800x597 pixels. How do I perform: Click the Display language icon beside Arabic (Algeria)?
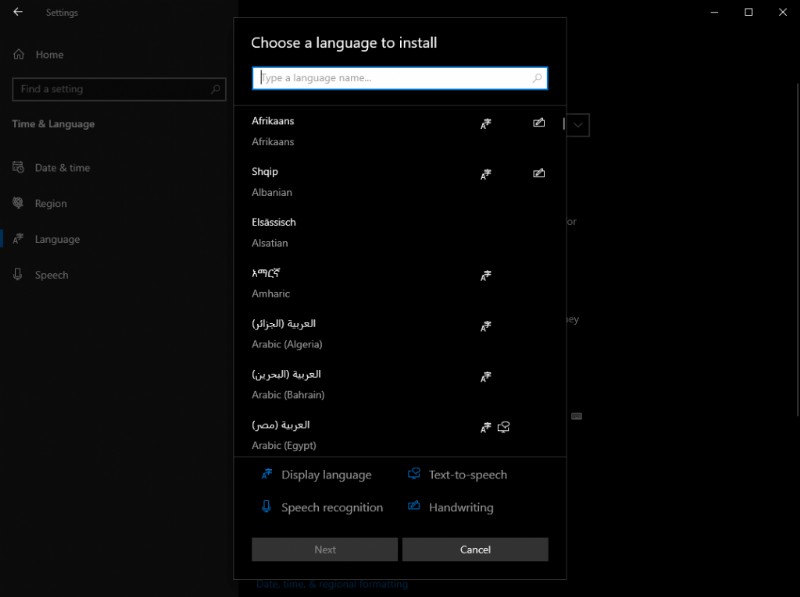[x=485, y=326]
